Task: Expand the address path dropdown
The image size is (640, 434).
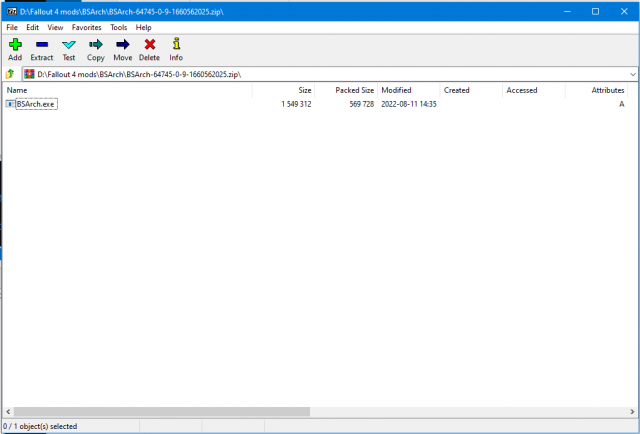Action: 633,75
